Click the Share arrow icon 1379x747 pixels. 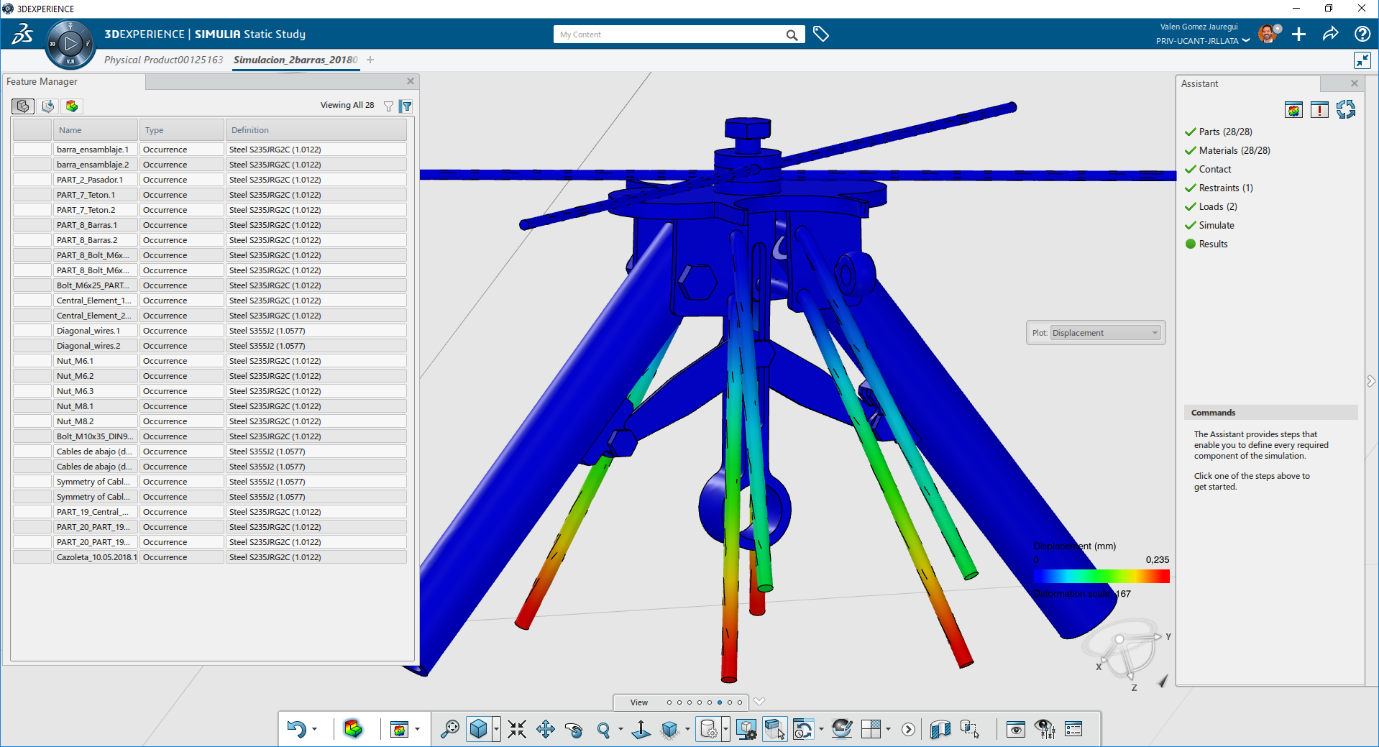[1331, 34]
